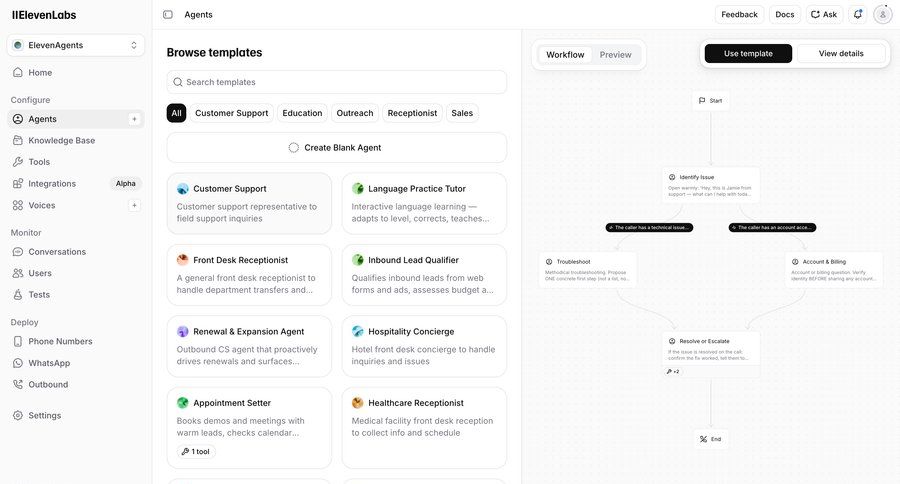The image size is (900, 484).
Task: Filter templates by Customer Support
Action: pos(231,113)
